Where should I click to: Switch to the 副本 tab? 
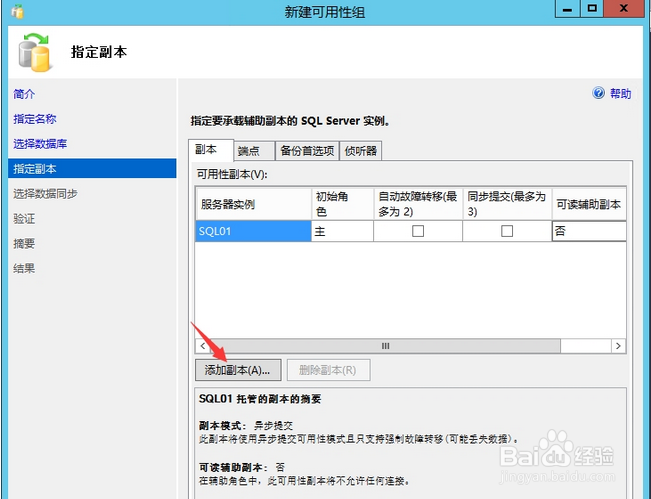[x=211, y=150]
